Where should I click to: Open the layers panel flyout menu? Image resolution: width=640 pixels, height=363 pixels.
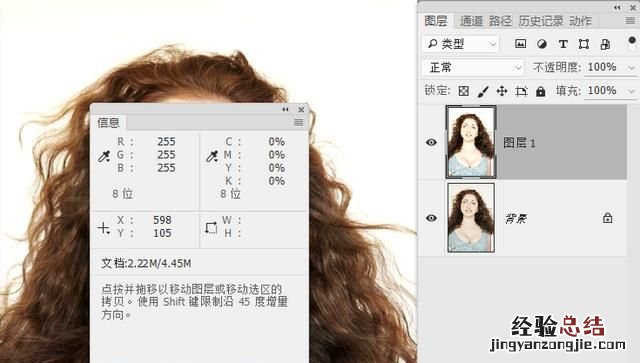click(x=630, y=21)
